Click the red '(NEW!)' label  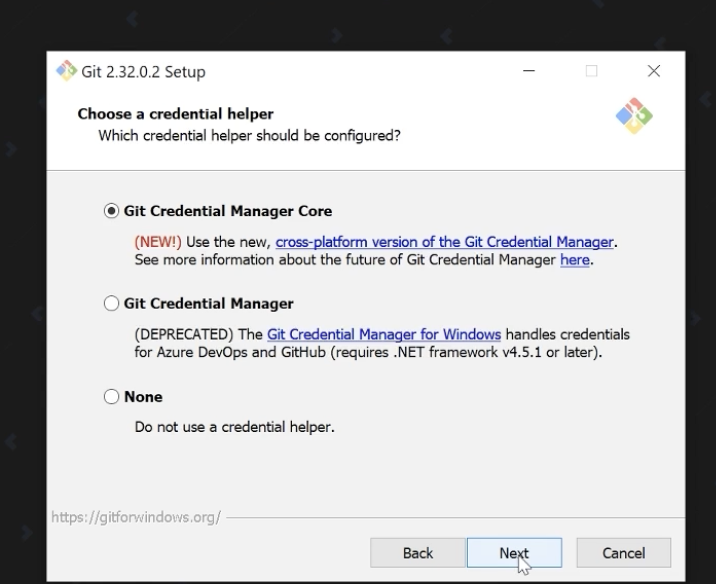158,242
